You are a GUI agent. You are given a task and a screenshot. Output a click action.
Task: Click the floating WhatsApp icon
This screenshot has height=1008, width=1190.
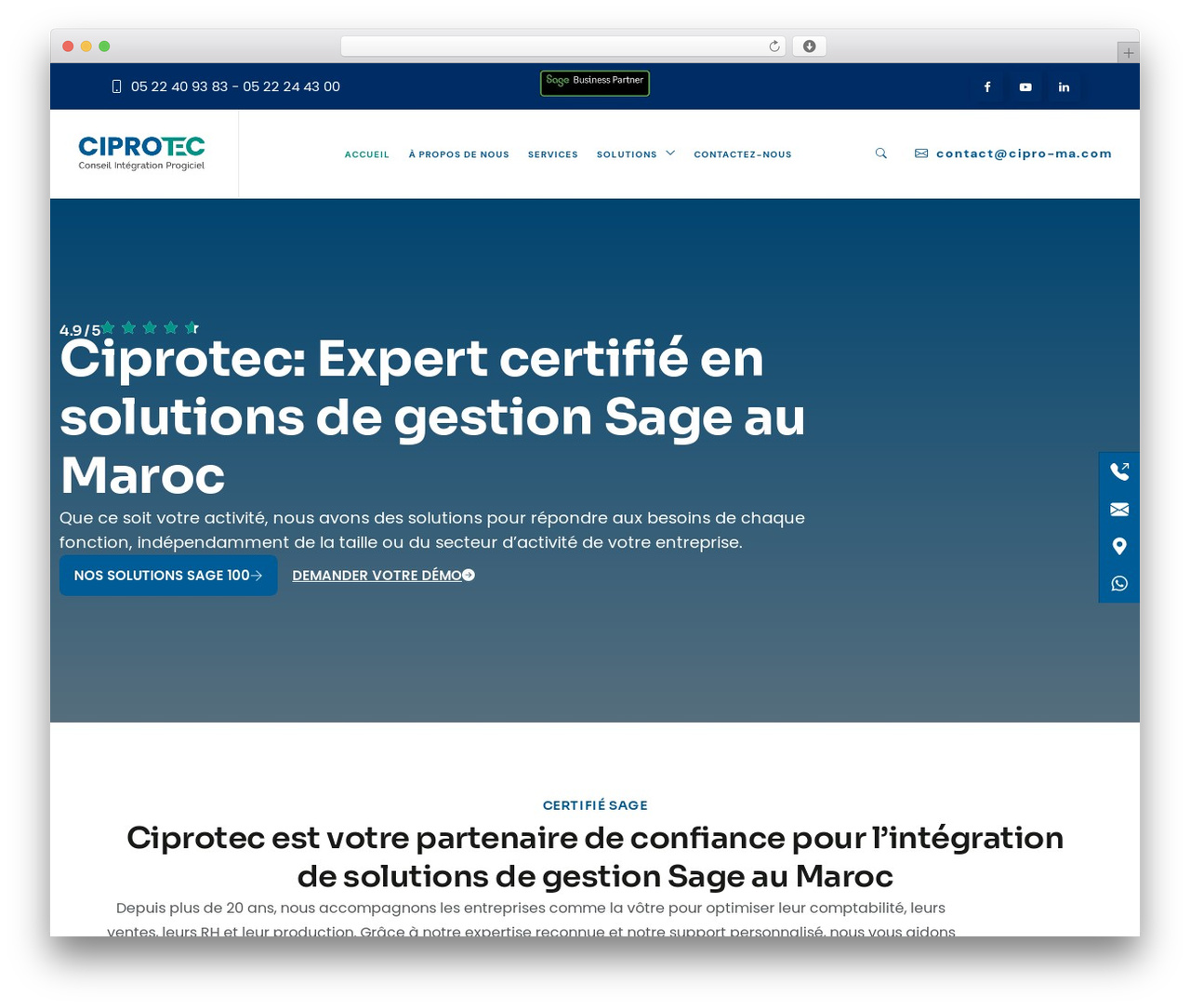click(1119, 583)
